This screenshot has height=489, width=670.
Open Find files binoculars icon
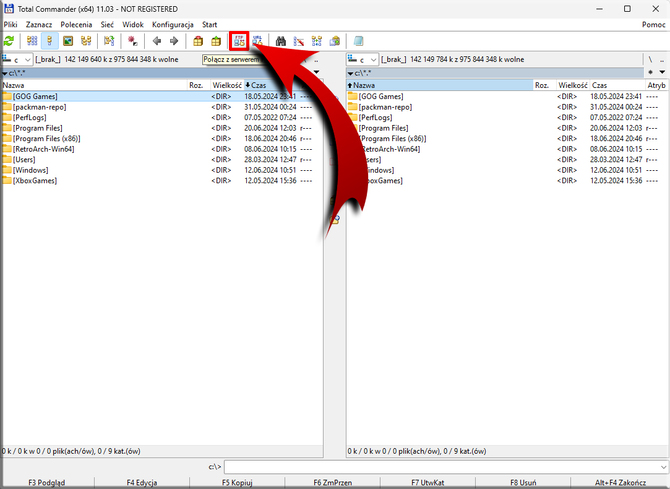[281, 41]
